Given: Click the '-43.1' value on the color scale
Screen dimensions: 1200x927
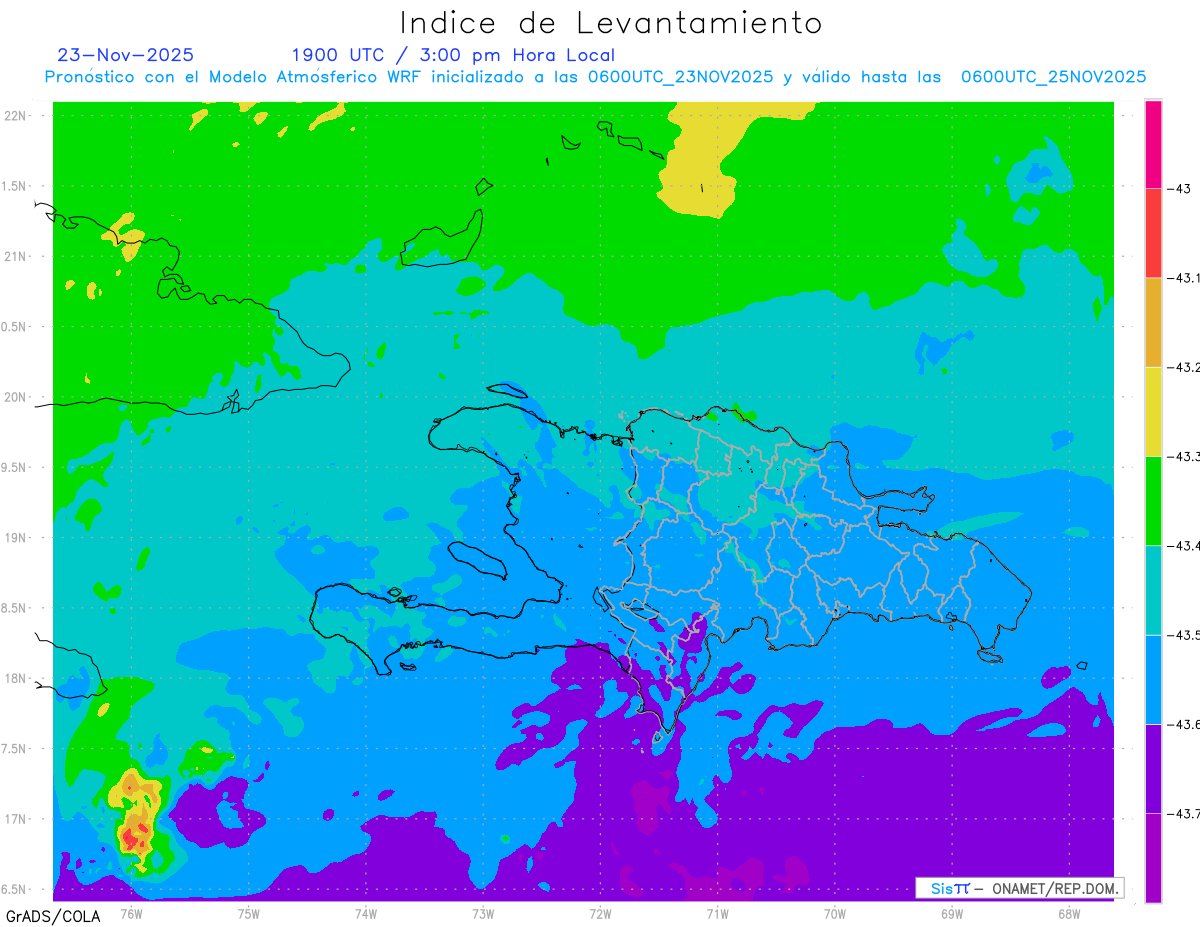Looking at the screenshot, I should point(1185,278).
